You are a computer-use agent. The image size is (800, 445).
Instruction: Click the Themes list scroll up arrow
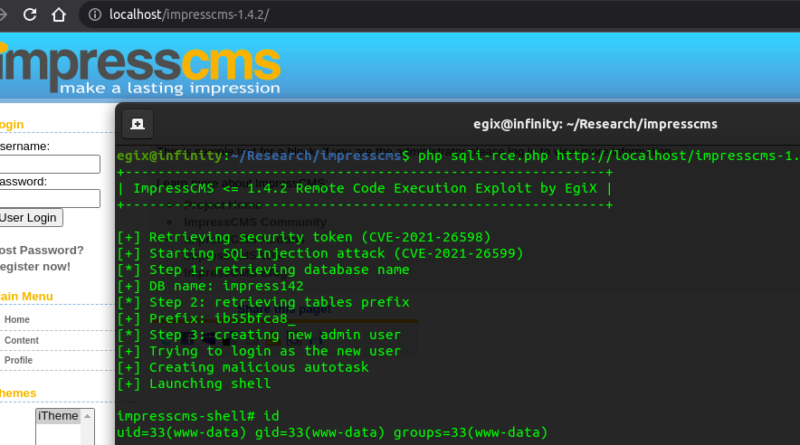[x=87, y=416]
